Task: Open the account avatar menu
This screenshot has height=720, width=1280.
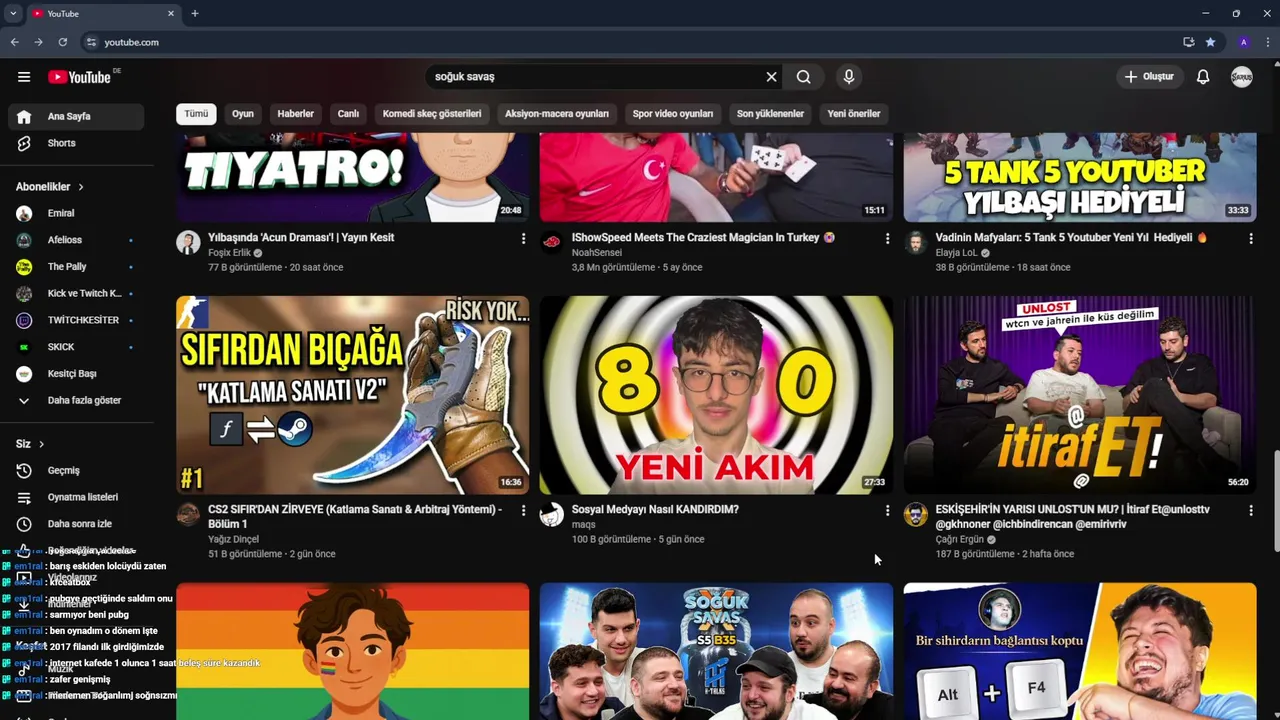Action: pos(1242,77)
